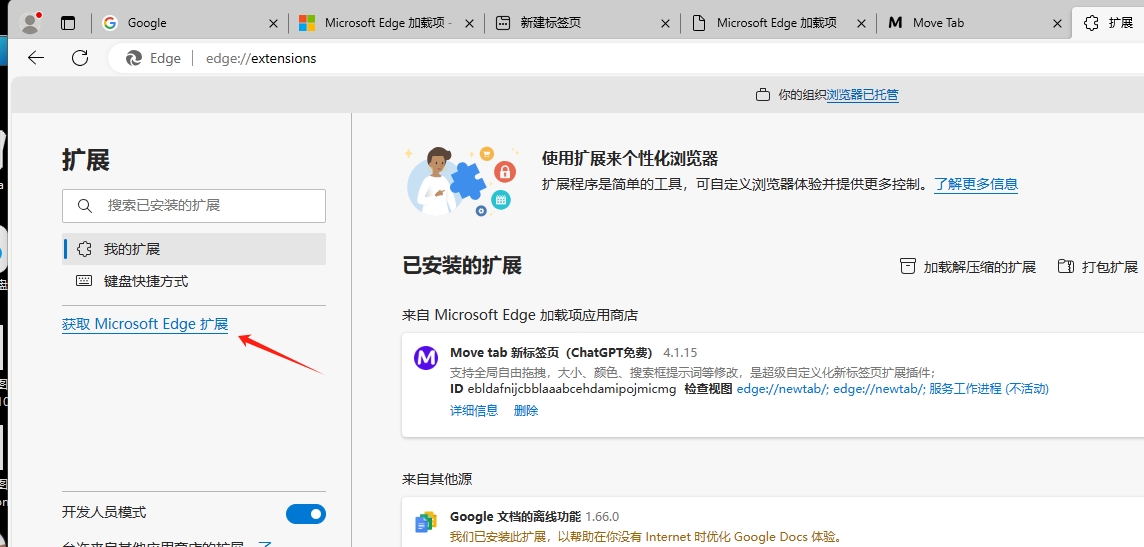Open 详细信息 for Move tab extension

tap(474, 411)
